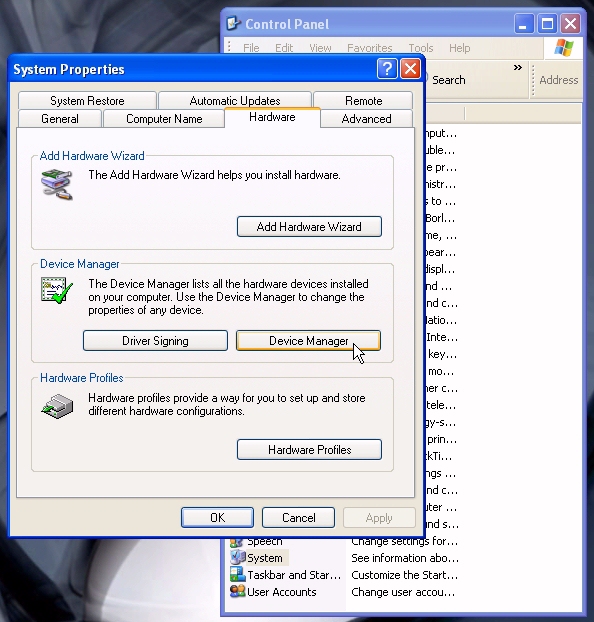Click the Windows flag logo in Control Panel
The height and width of the screenshot is (622, 594).
[x=564, y=48]
